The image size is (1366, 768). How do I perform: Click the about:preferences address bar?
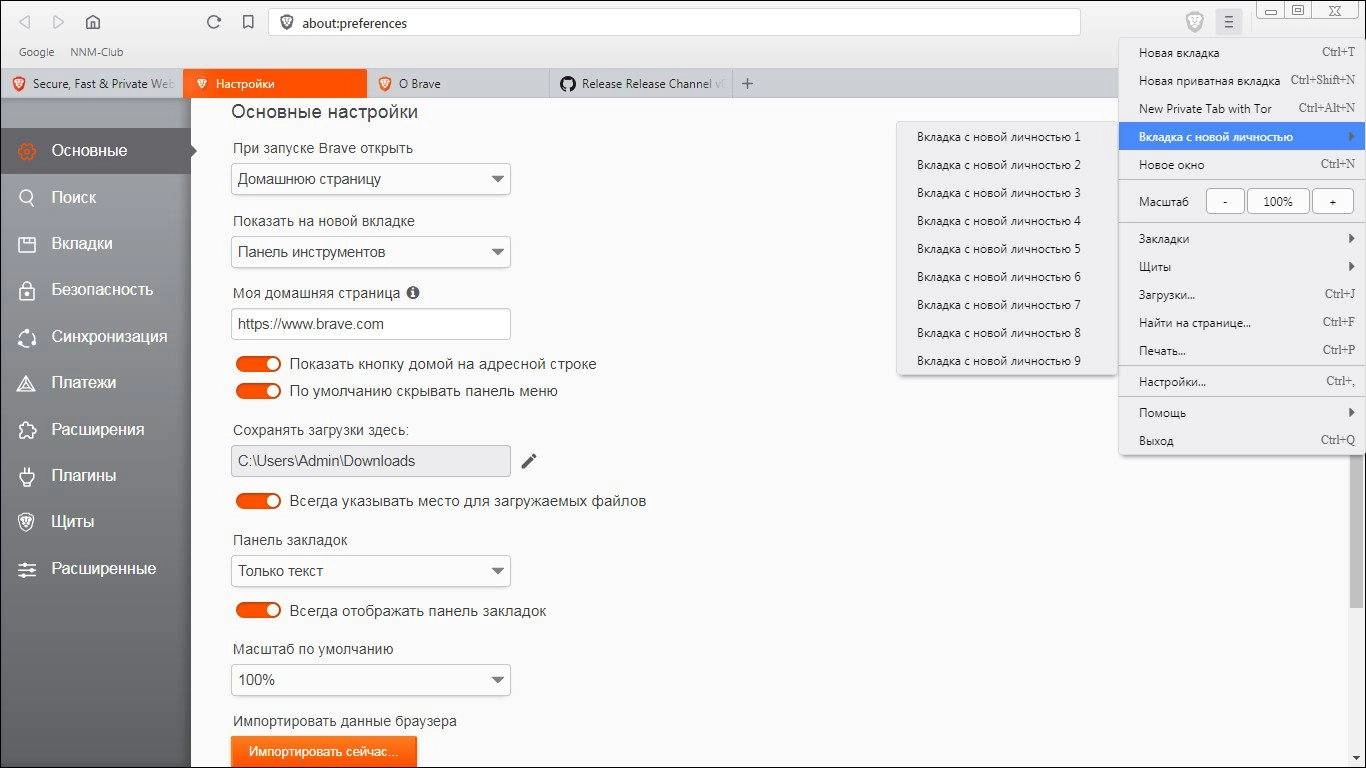674,22
